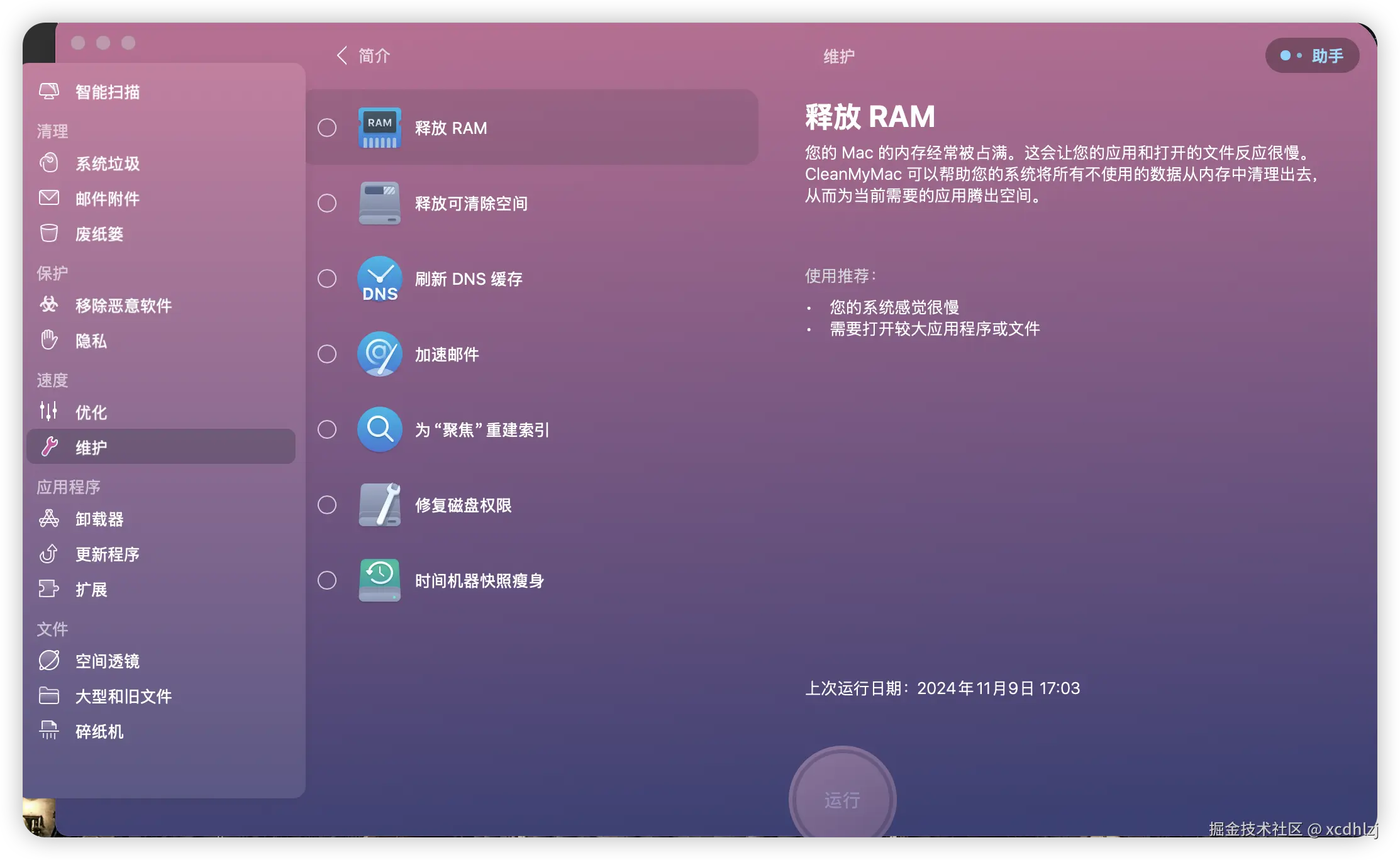Click the Spotlight reindex magnifier icon

click(379, 429)
